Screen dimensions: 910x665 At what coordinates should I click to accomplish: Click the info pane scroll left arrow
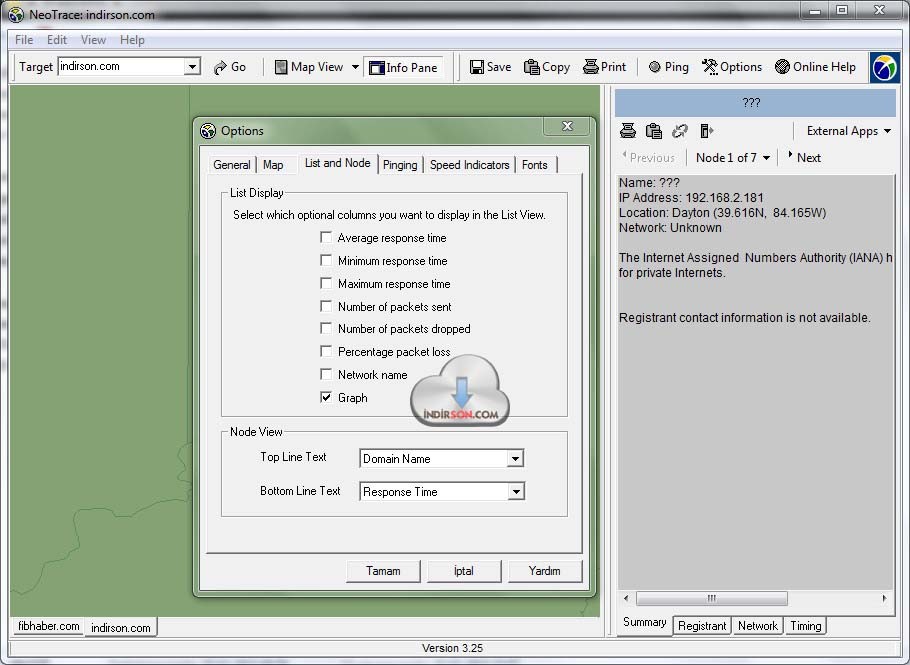pos(626,598)
